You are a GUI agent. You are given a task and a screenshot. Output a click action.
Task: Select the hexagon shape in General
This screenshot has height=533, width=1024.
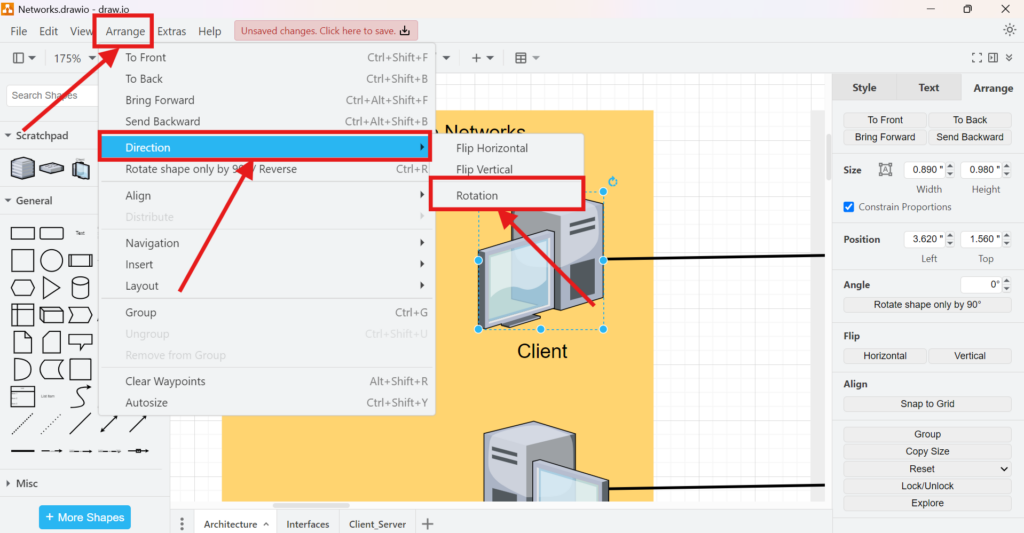click(22, 287)
